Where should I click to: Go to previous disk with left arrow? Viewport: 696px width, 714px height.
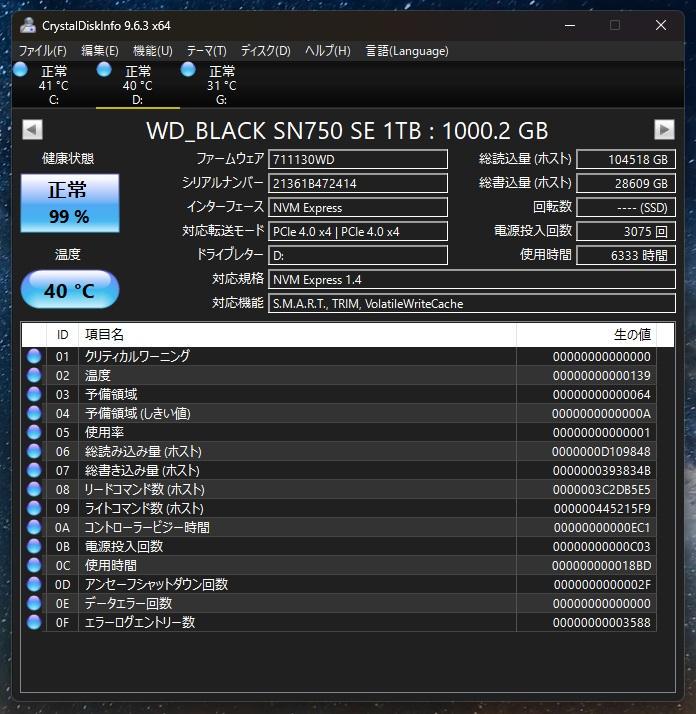[32, 130]
